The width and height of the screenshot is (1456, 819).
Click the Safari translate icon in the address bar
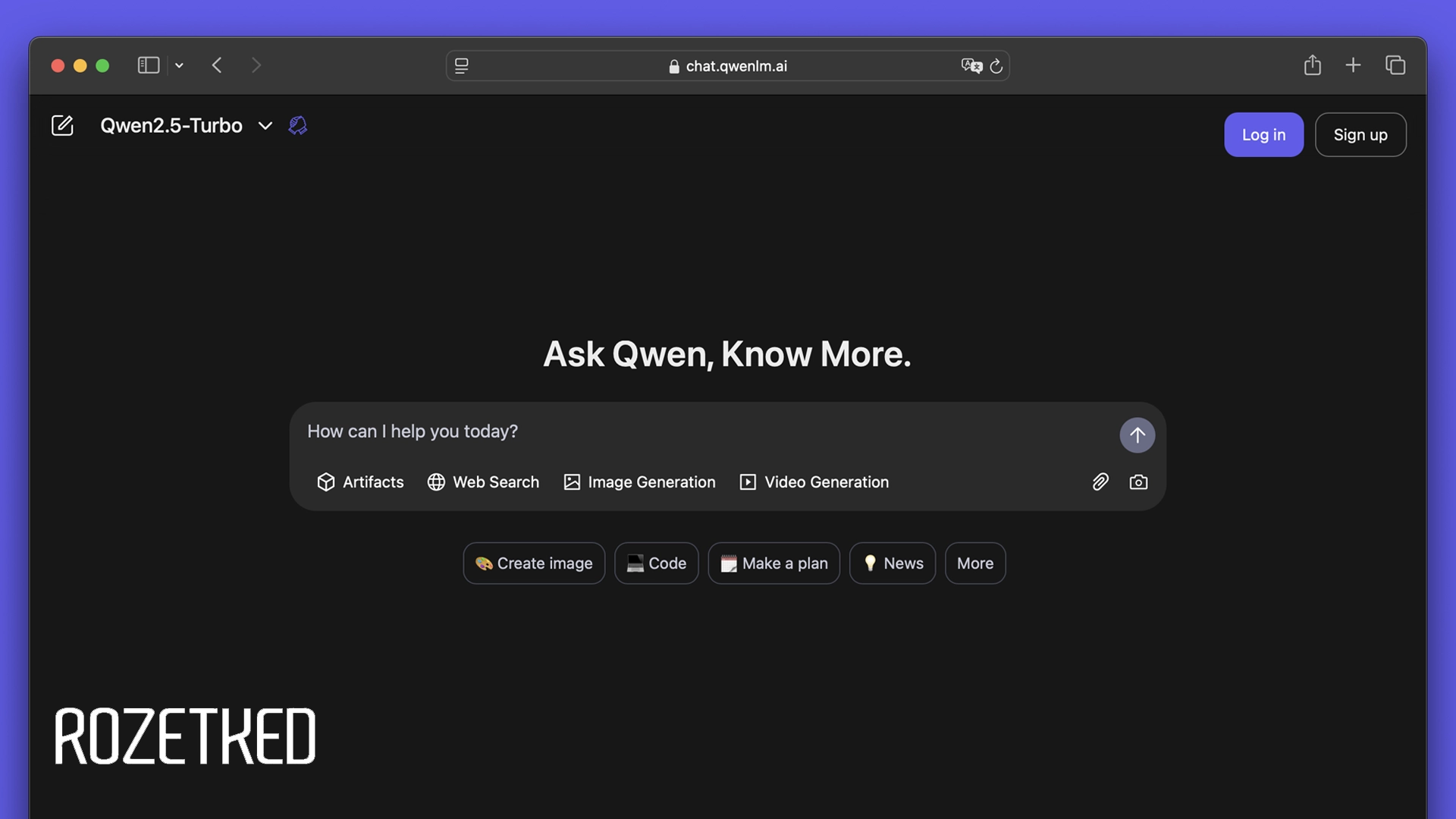pyautogui.click(x=971, y=66)
